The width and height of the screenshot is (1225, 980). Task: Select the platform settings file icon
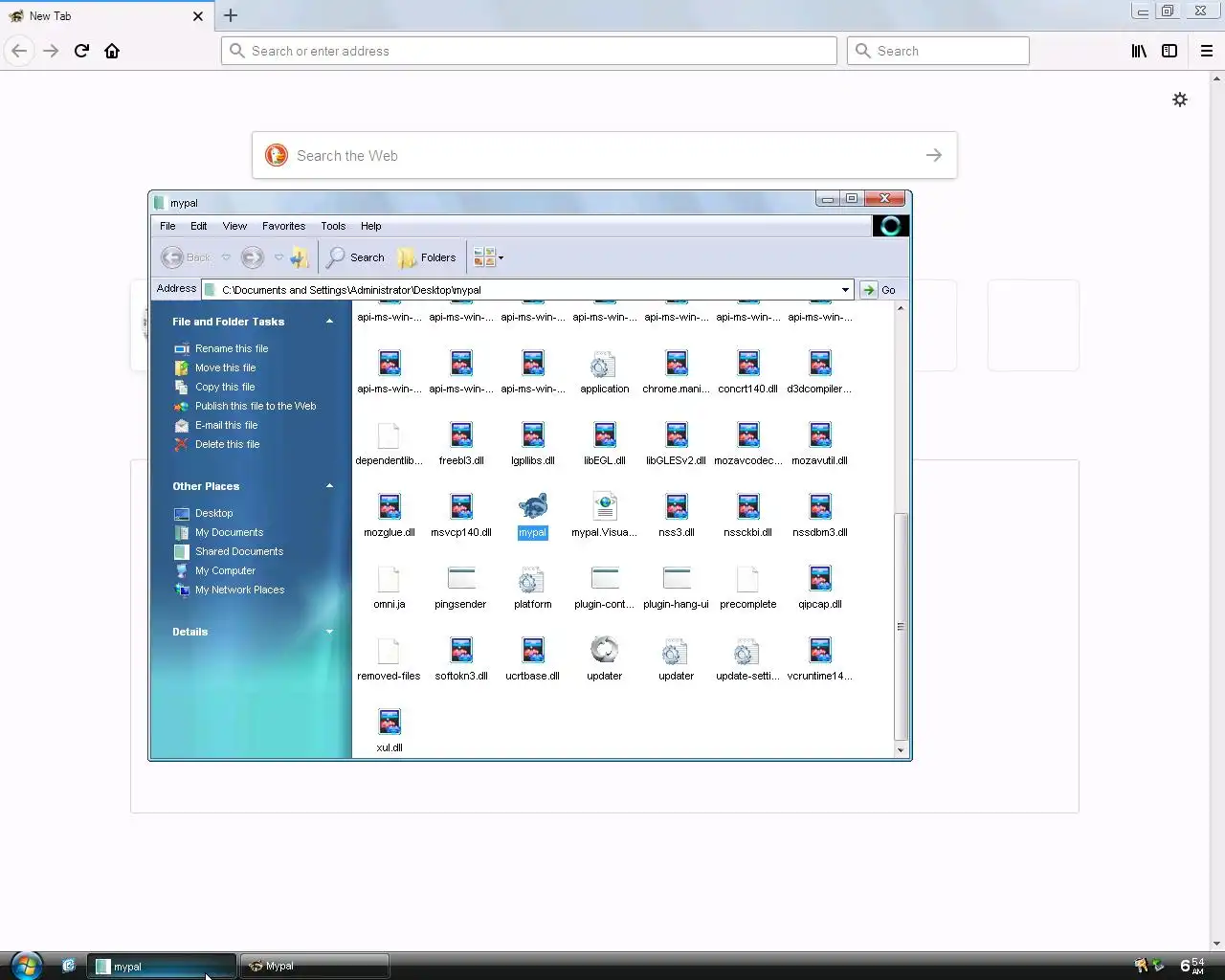533,578
